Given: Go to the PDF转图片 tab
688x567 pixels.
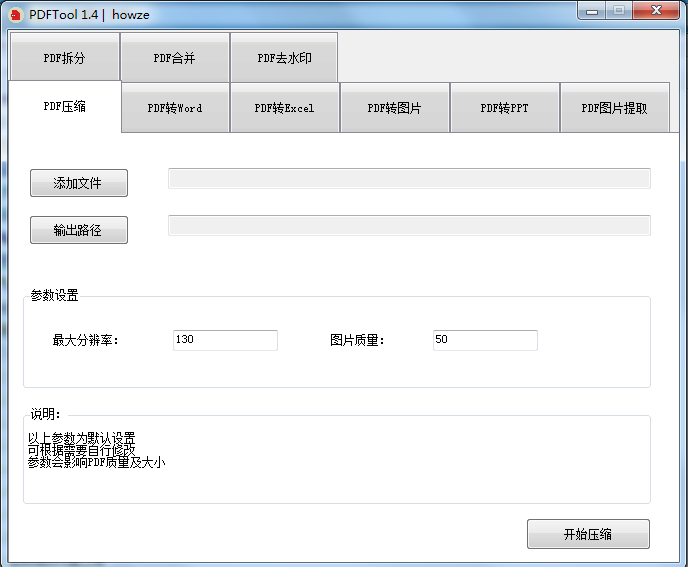Looking at the screenshot, I should [x=394, y=108].
